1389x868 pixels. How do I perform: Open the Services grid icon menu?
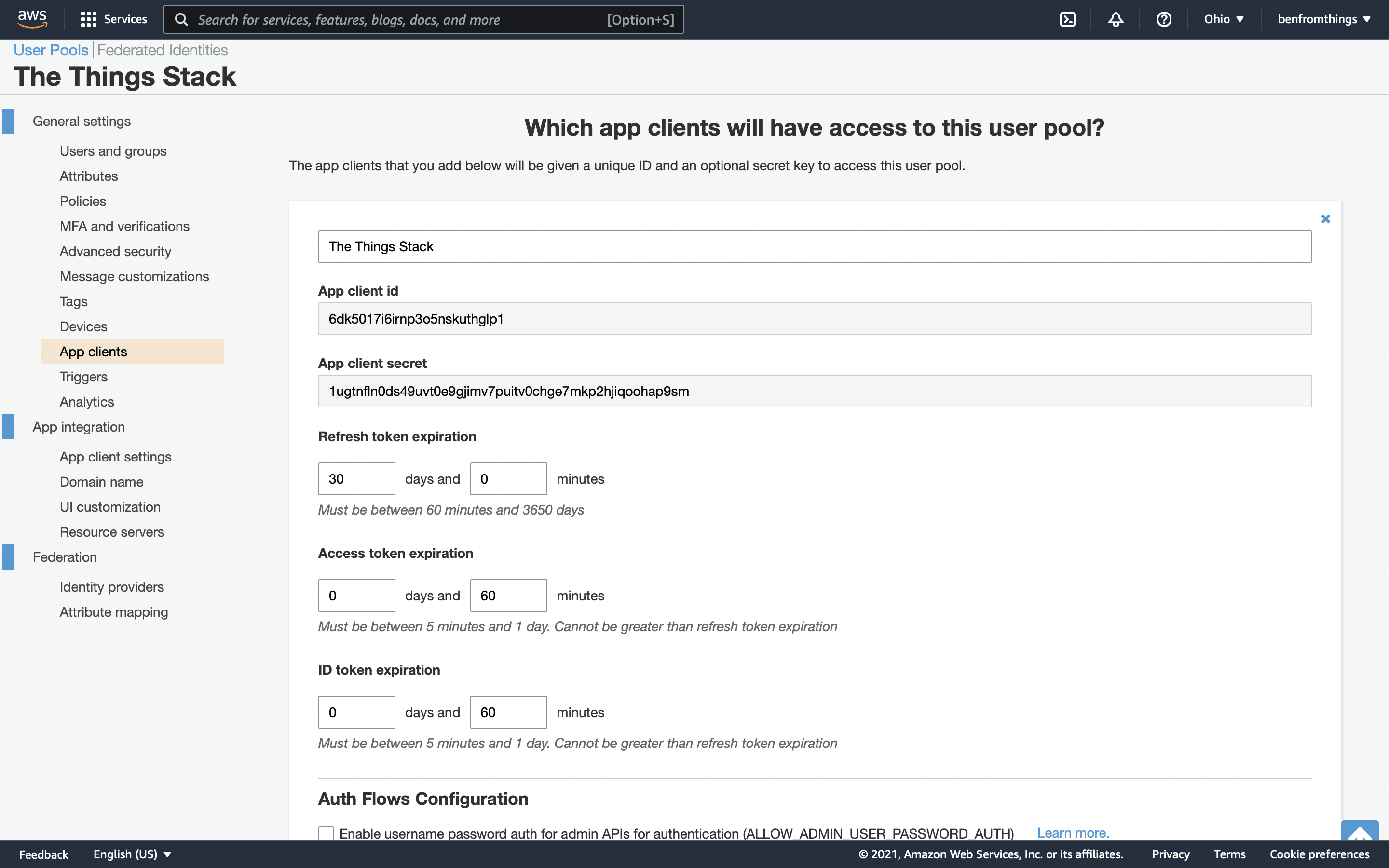click(x=88, y=19)
